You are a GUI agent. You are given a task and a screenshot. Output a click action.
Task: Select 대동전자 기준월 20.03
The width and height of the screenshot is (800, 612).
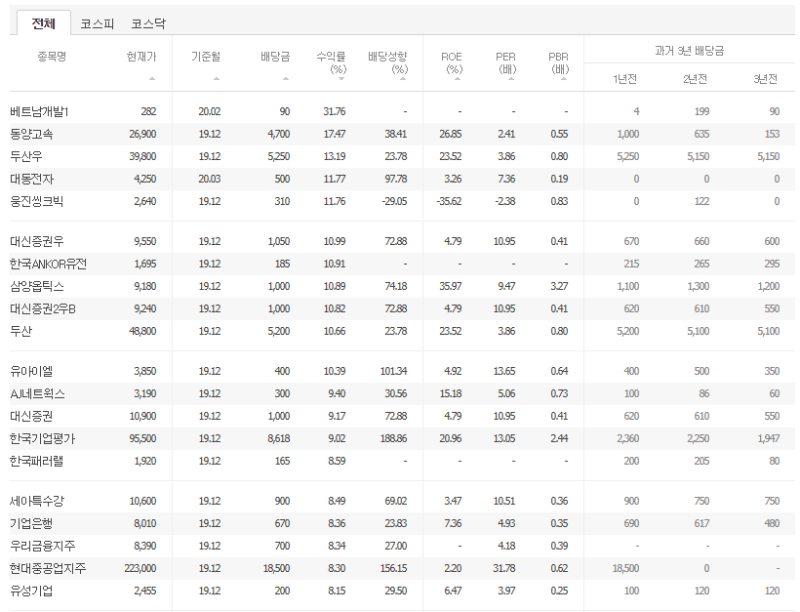point(210,179)
